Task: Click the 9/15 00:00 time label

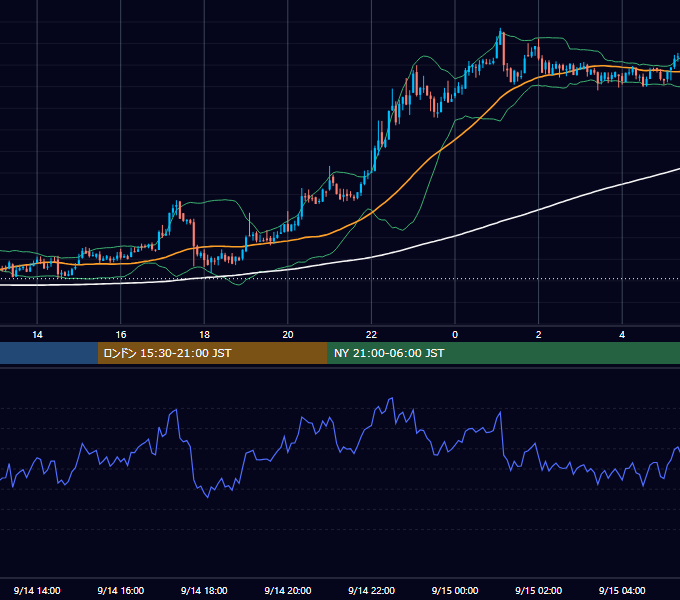Action: (x=455, y=590)
